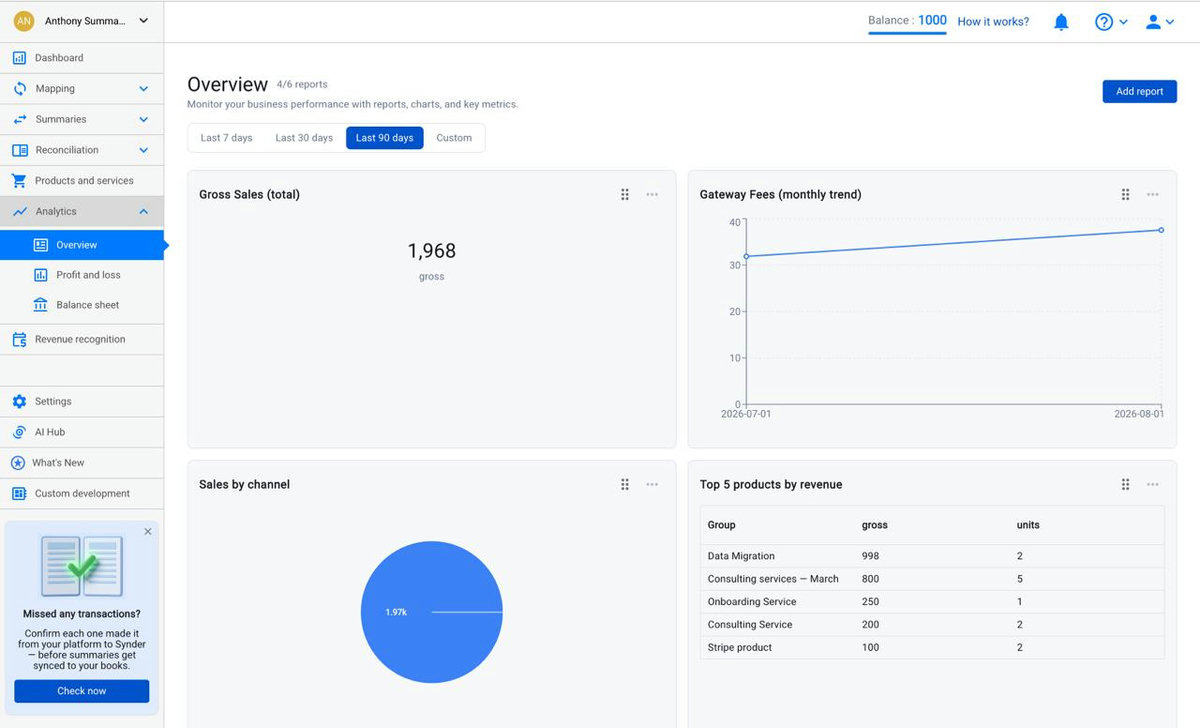This screenshot has width=1200, height=728.
Task: Click the Consulting services — March row
Action: pos(932,579)
